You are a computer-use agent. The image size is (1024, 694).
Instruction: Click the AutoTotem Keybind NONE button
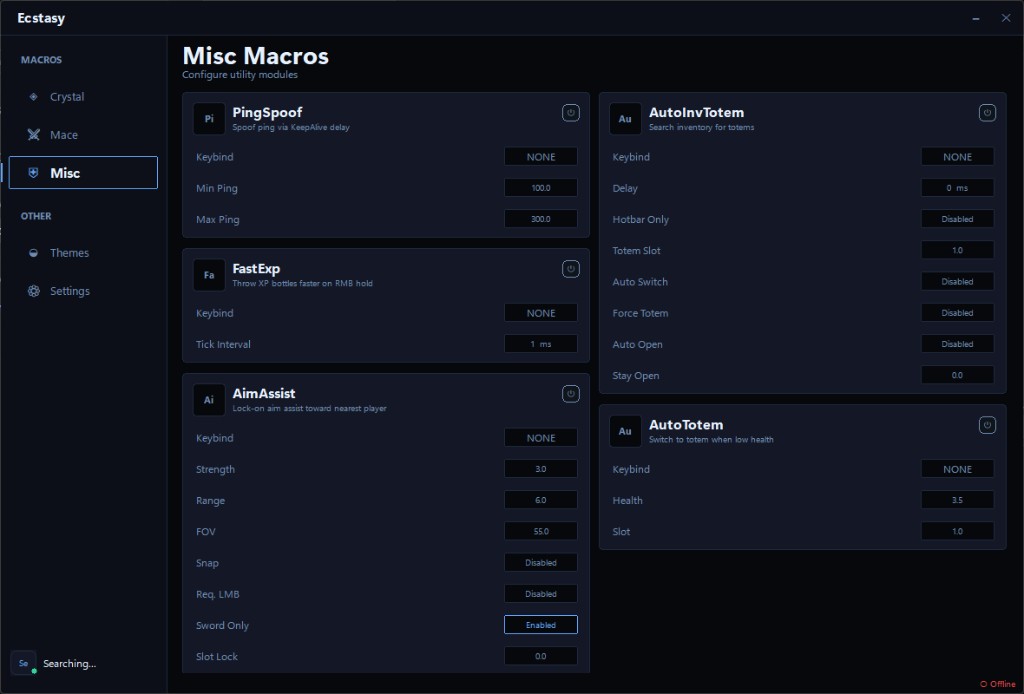click(957, 469)
